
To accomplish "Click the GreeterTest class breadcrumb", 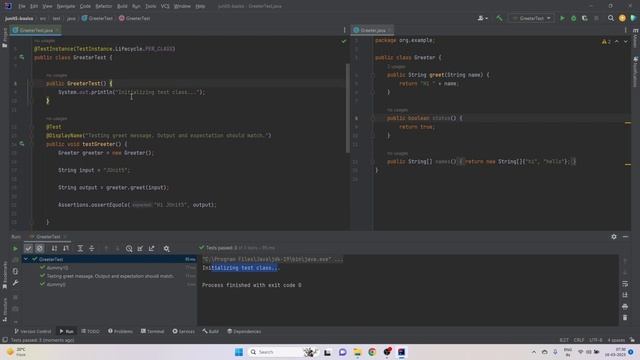I will pyautogui.click(x=97, y=18).
